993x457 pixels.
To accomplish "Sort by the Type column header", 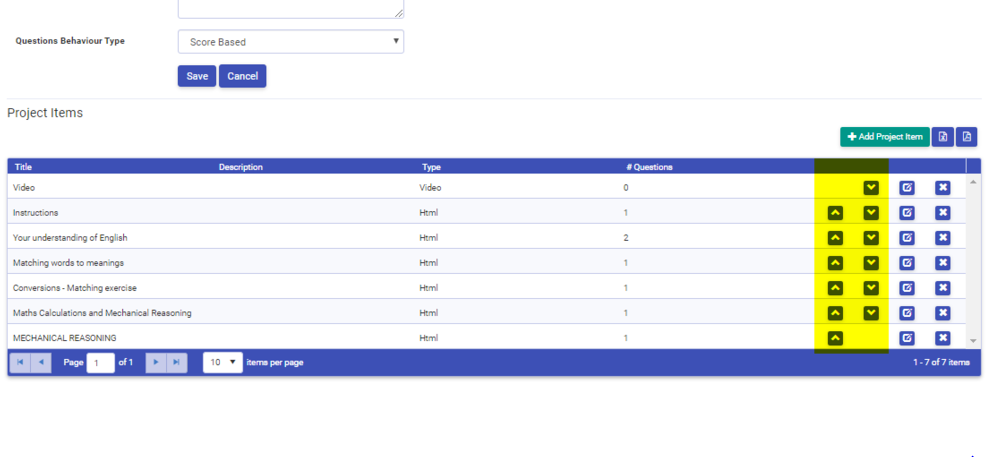I will coord(431,167).
